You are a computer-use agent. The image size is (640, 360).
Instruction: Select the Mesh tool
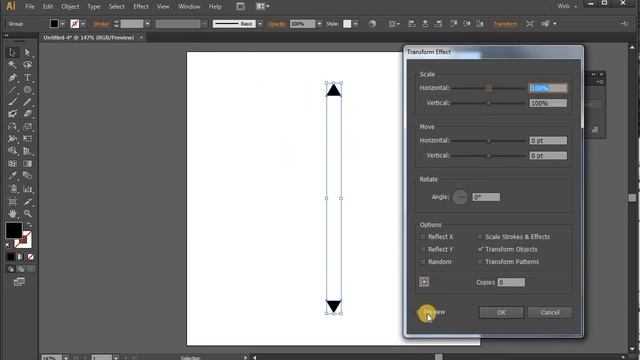click(12, 164)
